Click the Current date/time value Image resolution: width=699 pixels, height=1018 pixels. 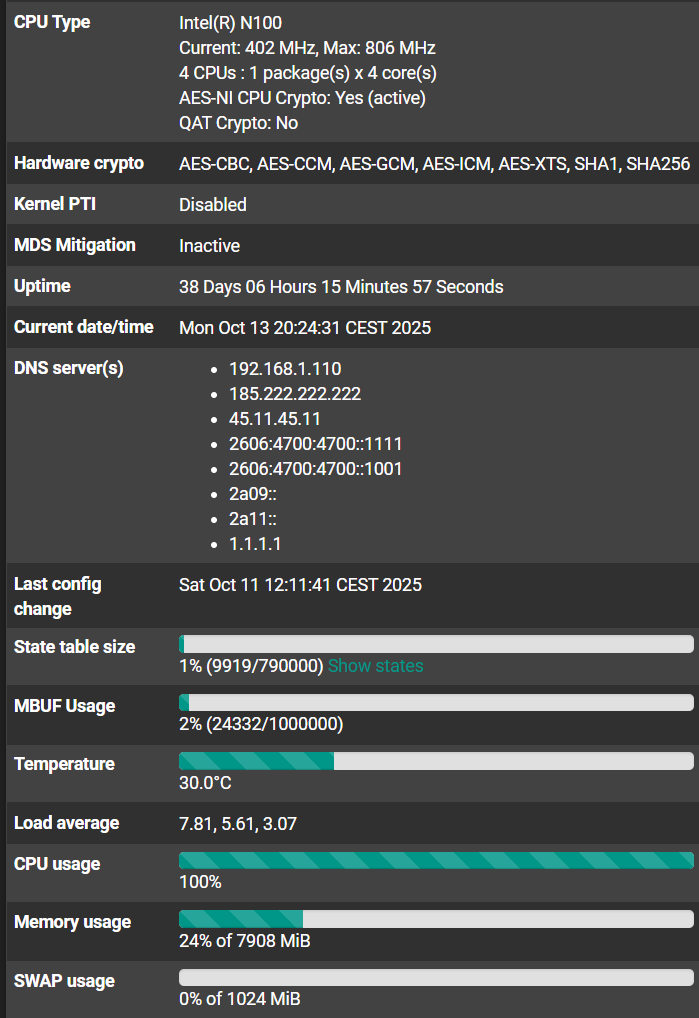coord(305,328)
